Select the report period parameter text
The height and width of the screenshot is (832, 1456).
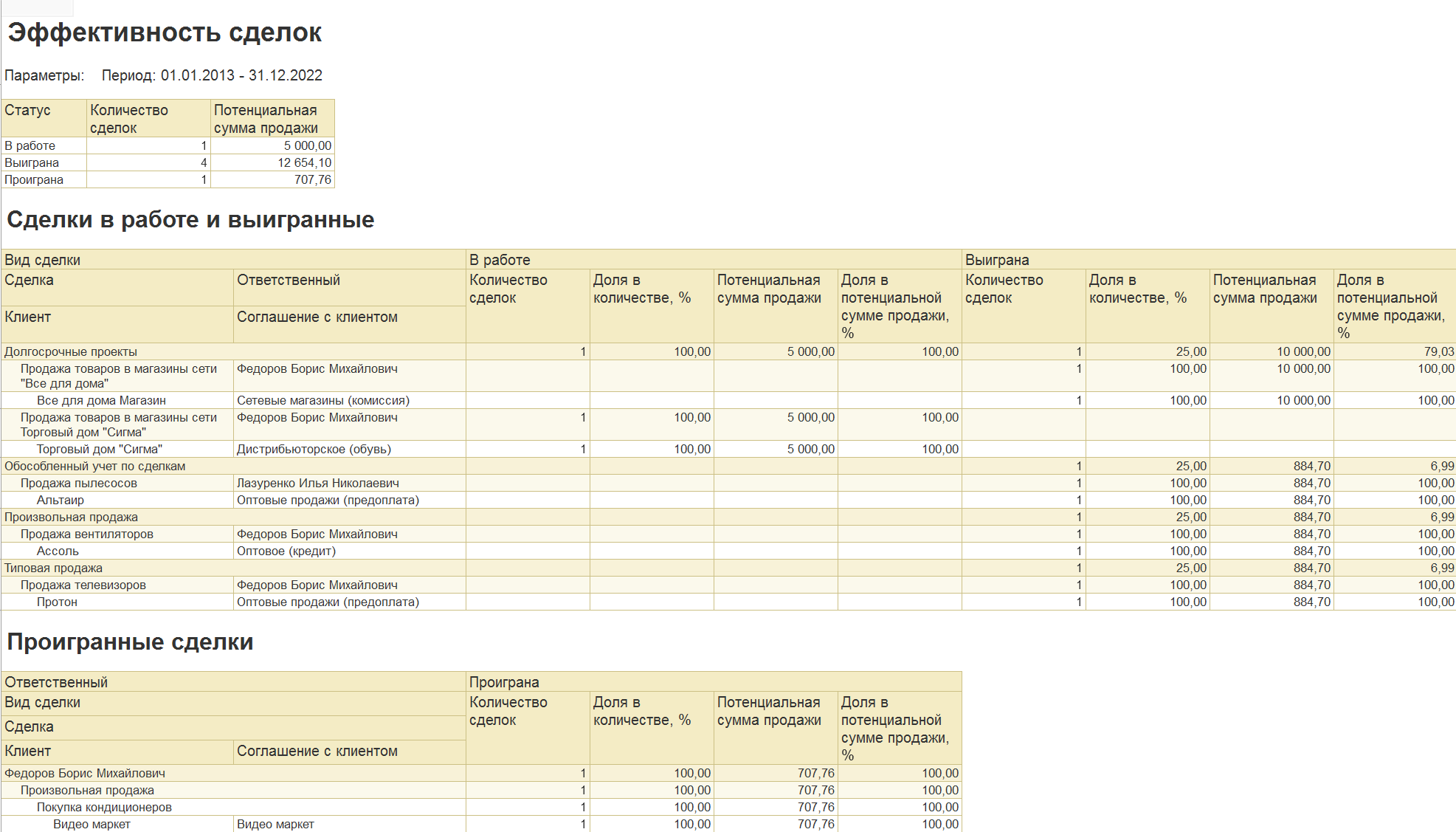(x=212, y=75)
